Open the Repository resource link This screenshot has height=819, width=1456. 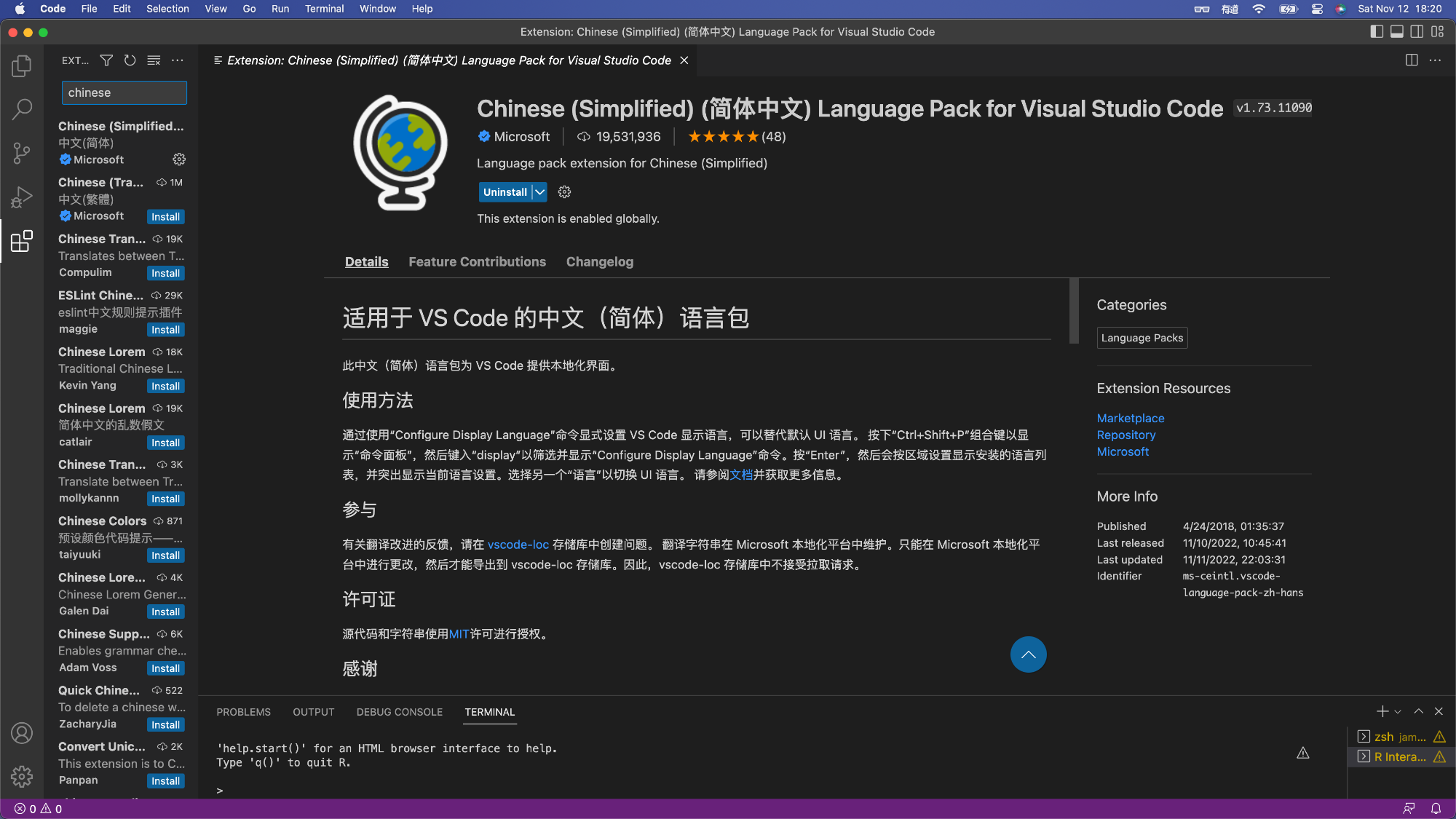point(1126,435)
